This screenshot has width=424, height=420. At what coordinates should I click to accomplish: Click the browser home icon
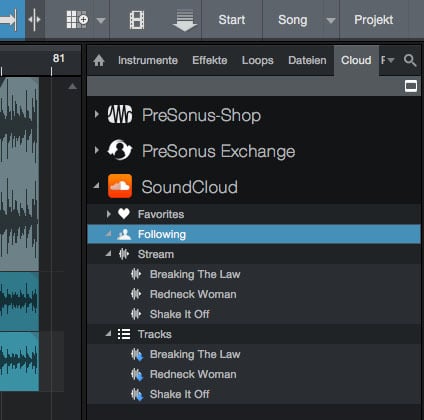coord(99,61)
